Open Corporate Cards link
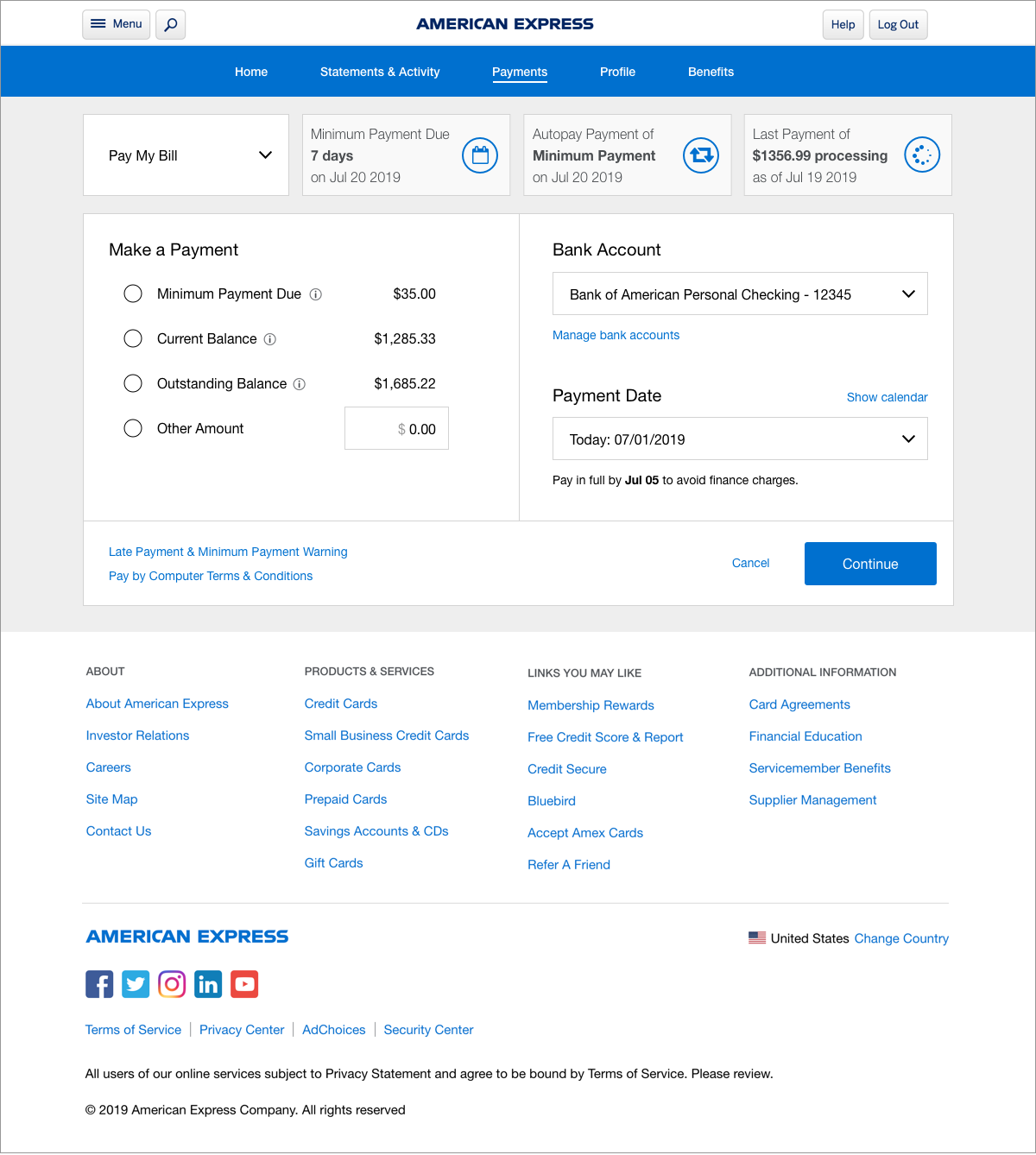Viewport: 1036px width, 1155px height. click(352, 767)
